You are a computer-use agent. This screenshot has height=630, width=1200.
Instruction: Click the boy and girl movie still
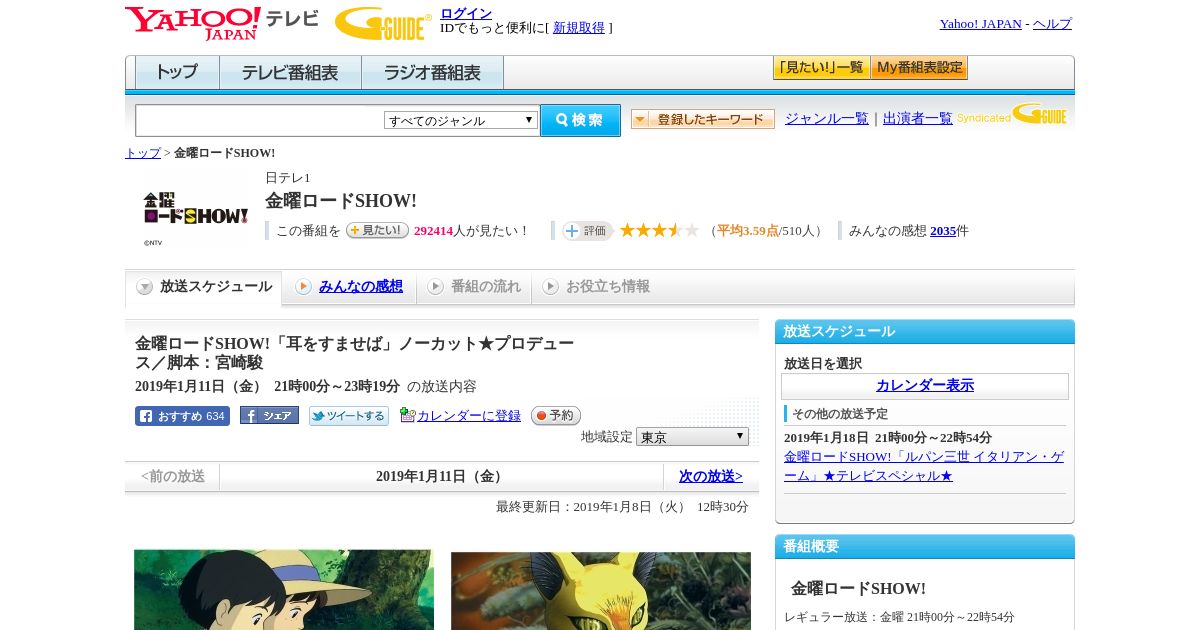[x=284, y=590]
